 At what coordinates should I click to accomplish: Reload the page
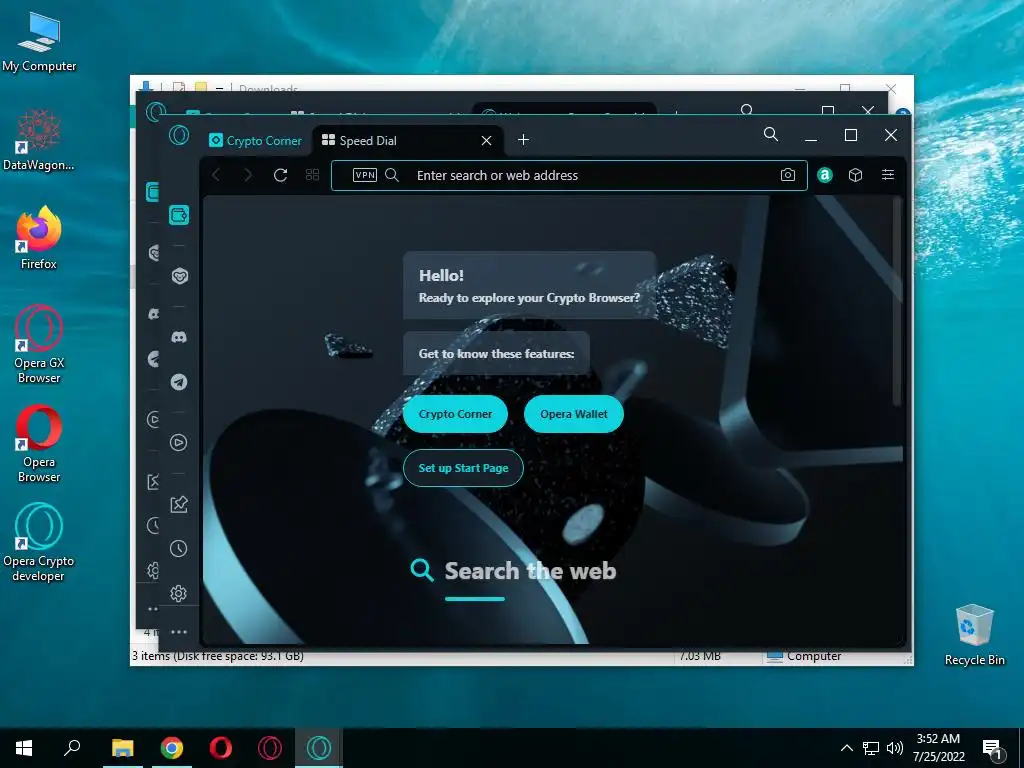(x=280, y=175)
